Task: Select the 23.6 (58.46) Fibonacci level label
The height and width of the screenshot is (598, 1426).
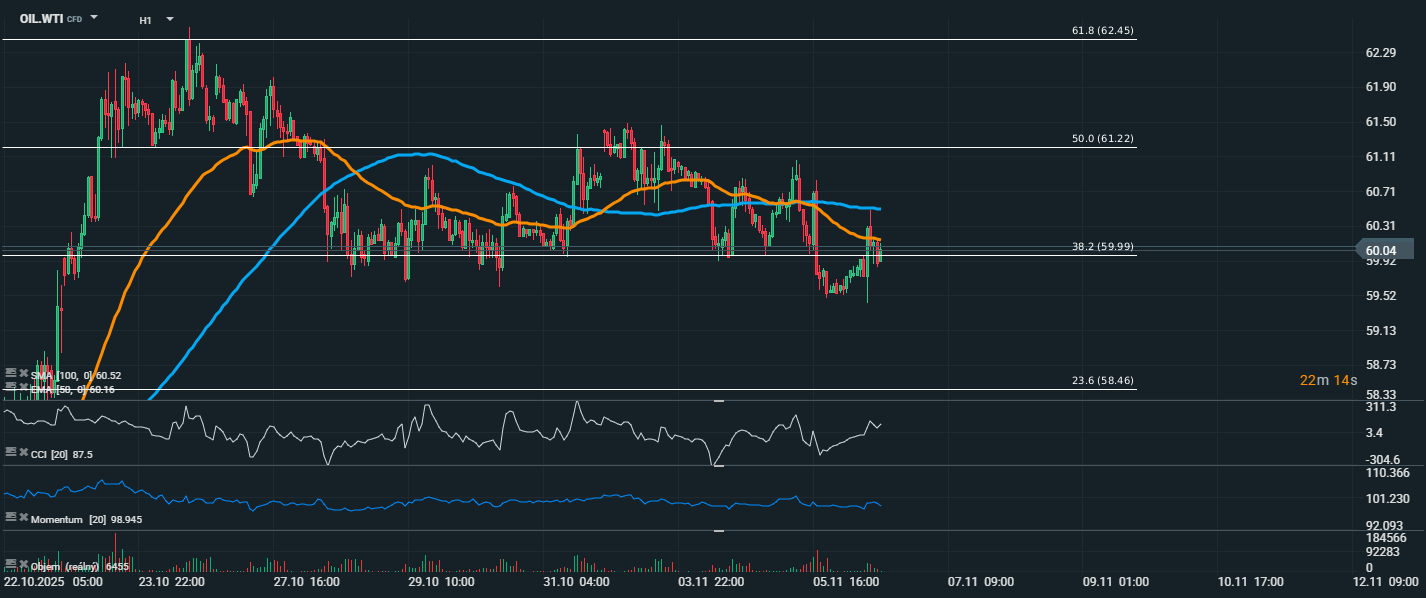Action: (1102, 380)
